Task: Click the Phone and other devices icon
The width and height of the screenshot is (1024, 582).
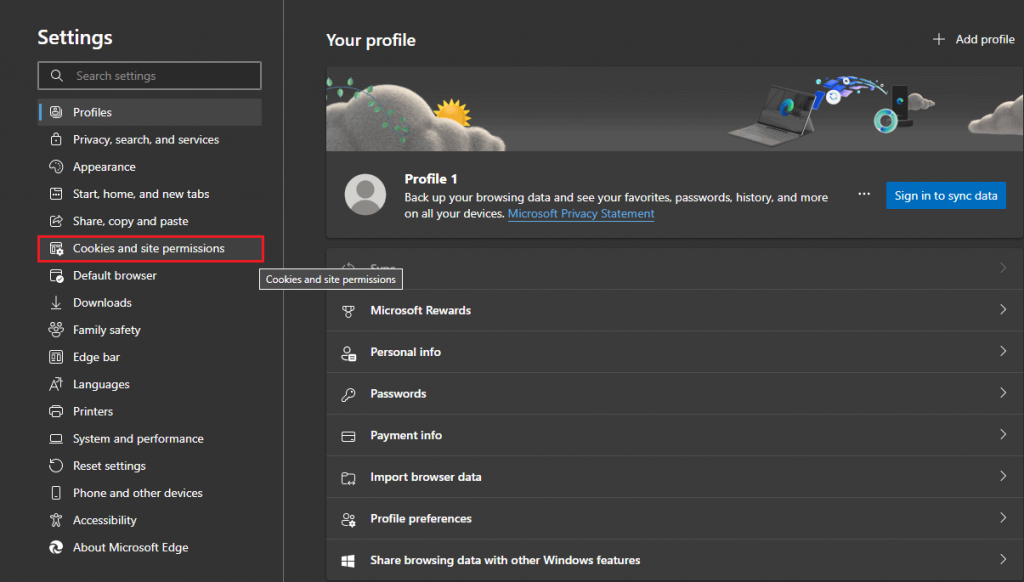Action: tap(56, 493)
